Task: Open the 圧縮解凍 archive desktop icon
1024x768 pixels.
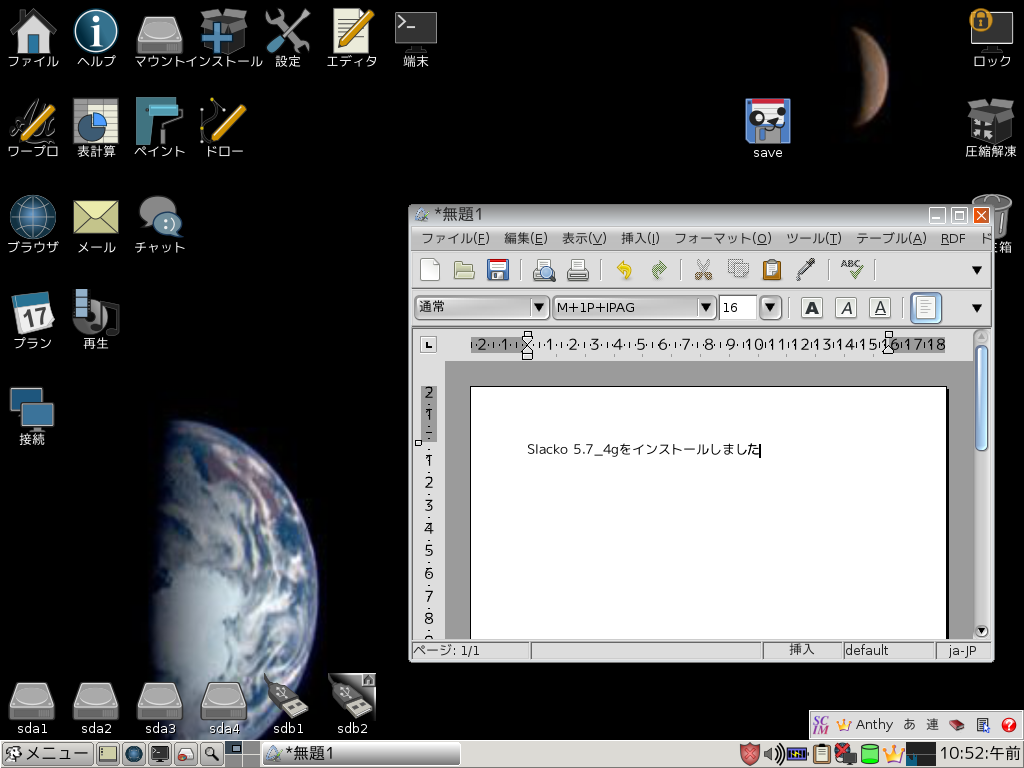Action: tap(991, 128)
